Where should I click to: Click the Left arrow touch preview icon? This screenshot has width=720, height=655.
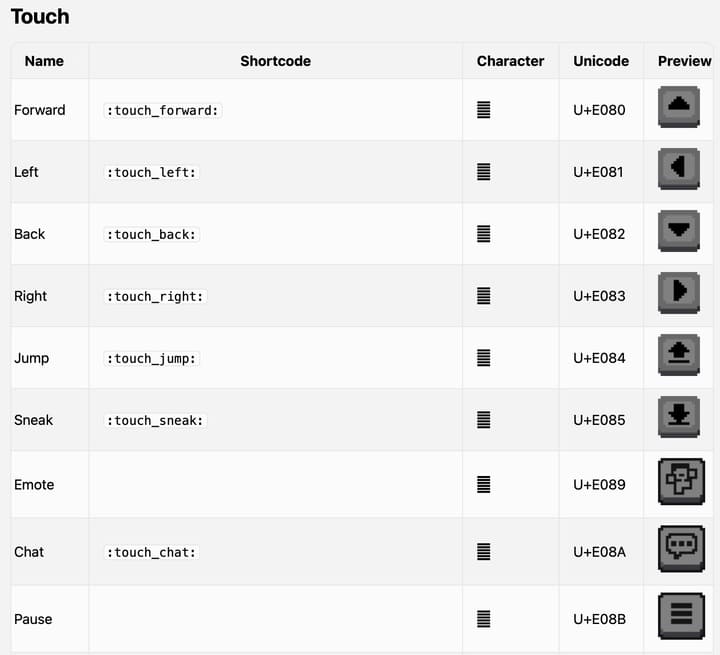(x=679, y=168)
